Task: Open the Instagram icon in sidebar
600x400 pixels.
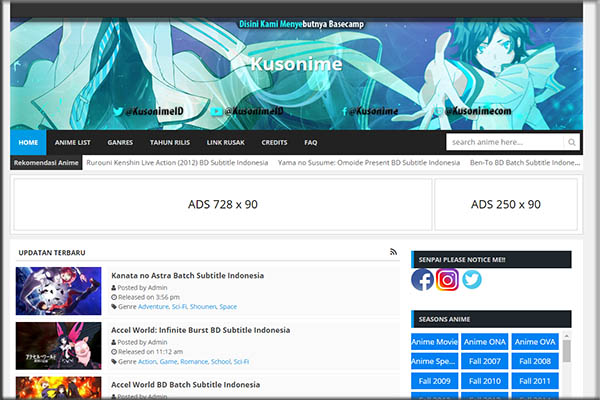Action: 447,280
